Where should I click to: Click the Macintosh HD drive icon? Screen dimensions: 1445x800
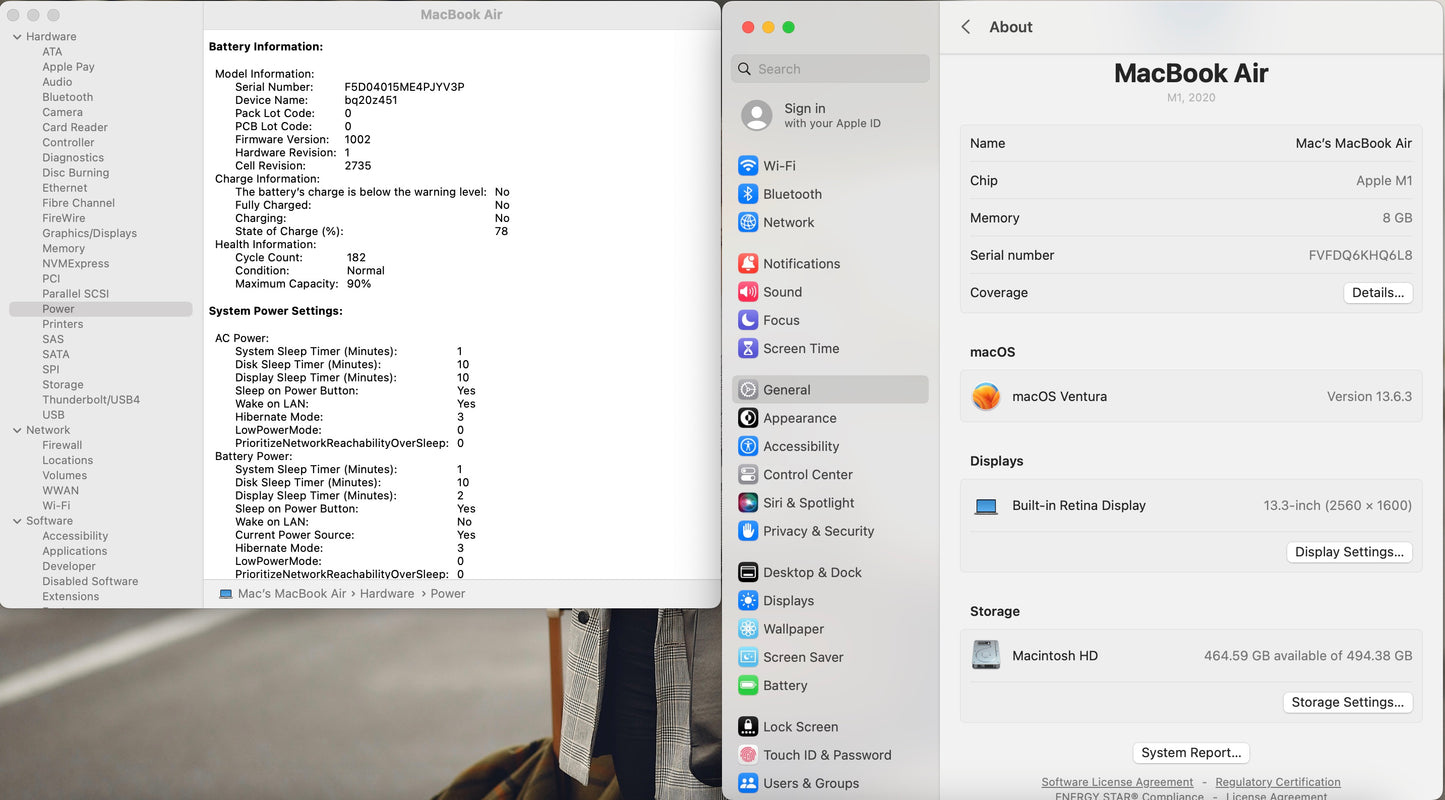pos(986,655)
